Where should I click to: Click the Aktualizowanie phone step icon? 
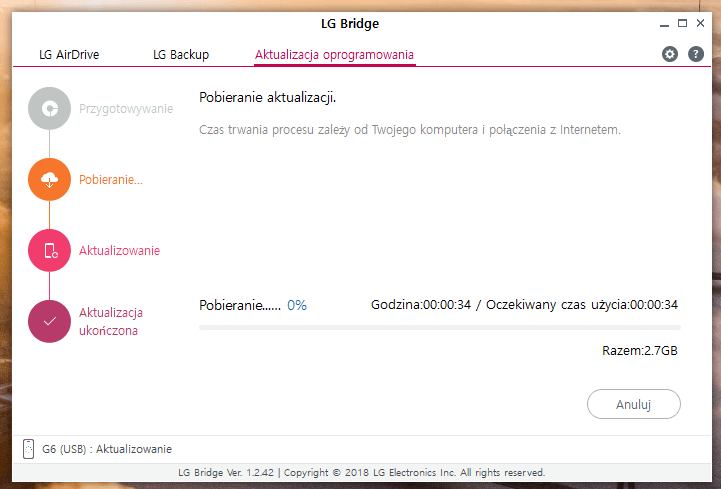click(x=49, y=250)
